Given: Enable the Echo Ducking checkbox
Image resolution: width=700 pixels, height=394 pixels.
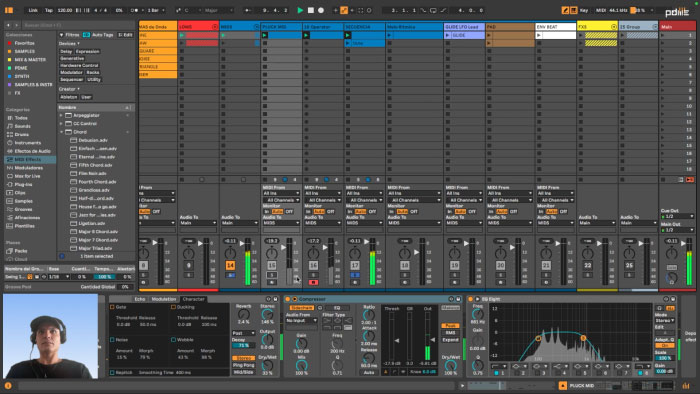Looking at the screenshot, I should [x=173, y=307].
